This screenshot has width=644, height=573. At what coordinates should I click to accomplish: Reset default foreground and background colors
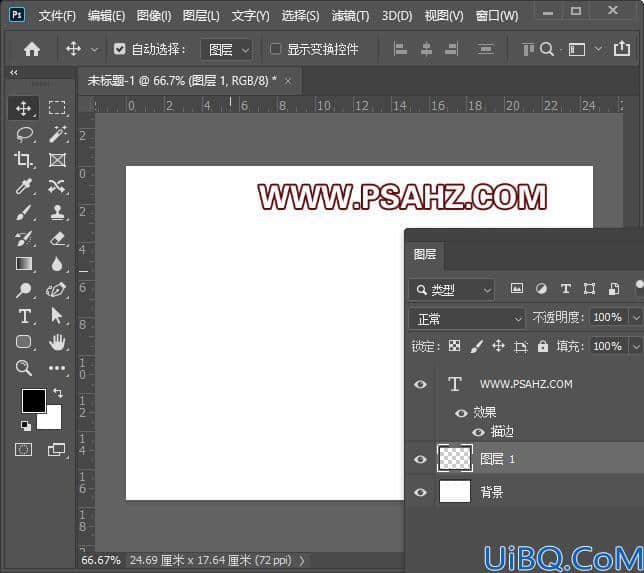pyautogui.click(x=25, y=426)
